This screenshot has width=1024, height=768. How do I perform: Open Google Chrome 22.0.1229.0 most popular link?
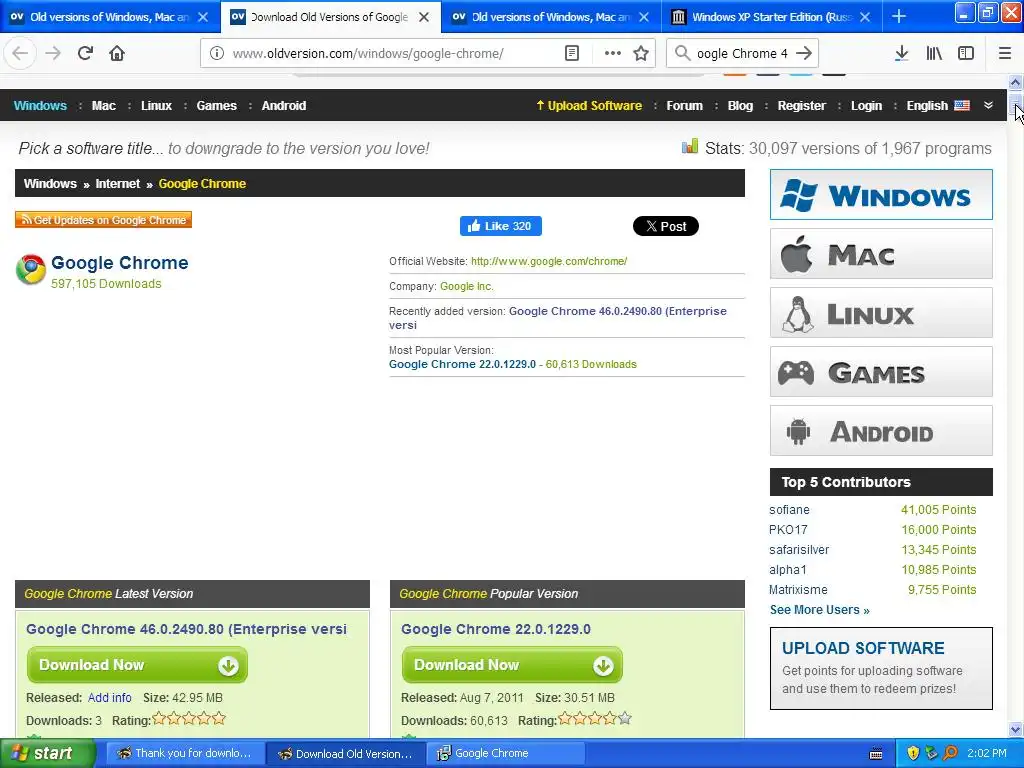point(462,364)
